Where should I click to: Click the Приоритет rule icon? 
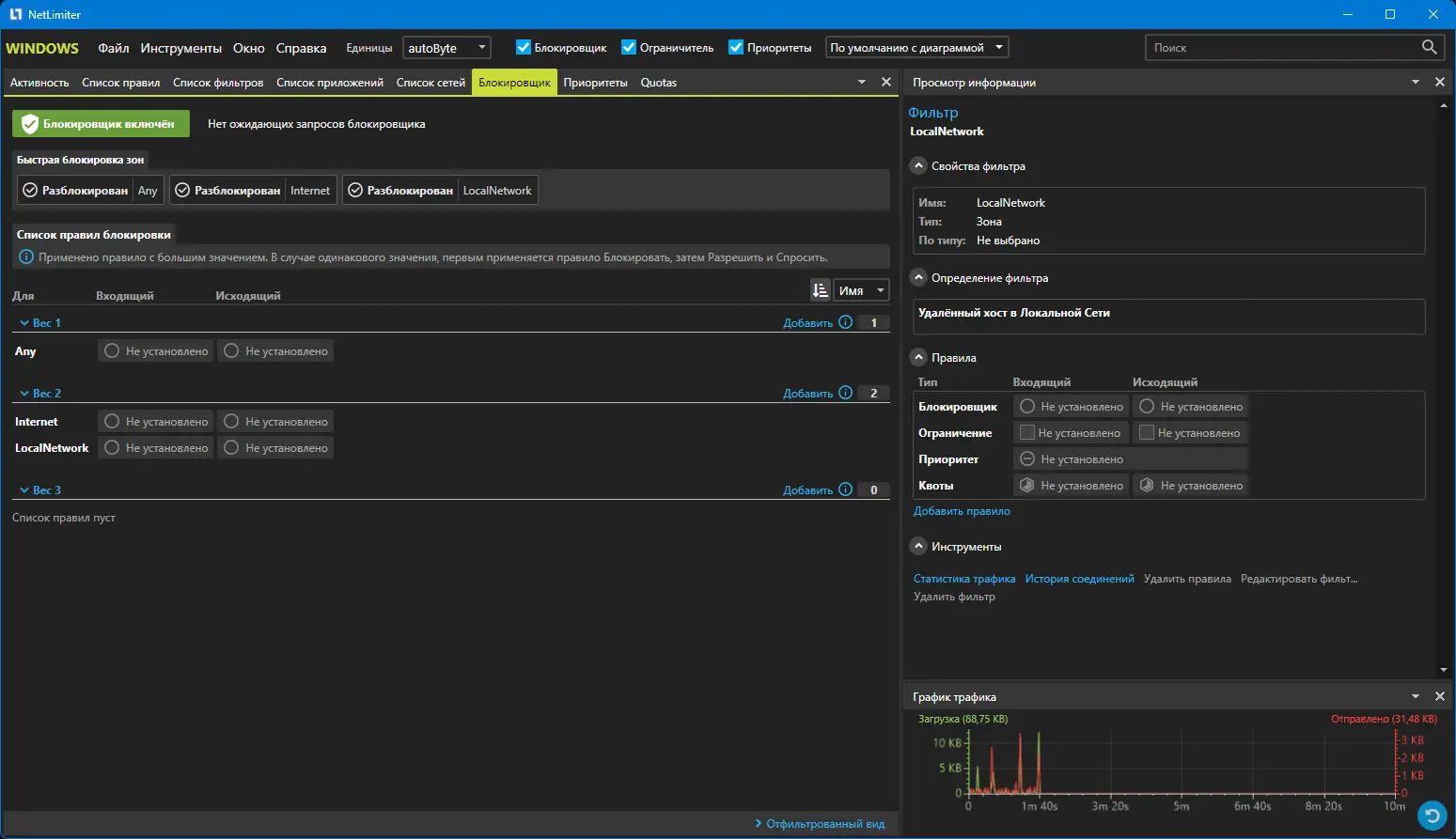[x=1027, y=459]
